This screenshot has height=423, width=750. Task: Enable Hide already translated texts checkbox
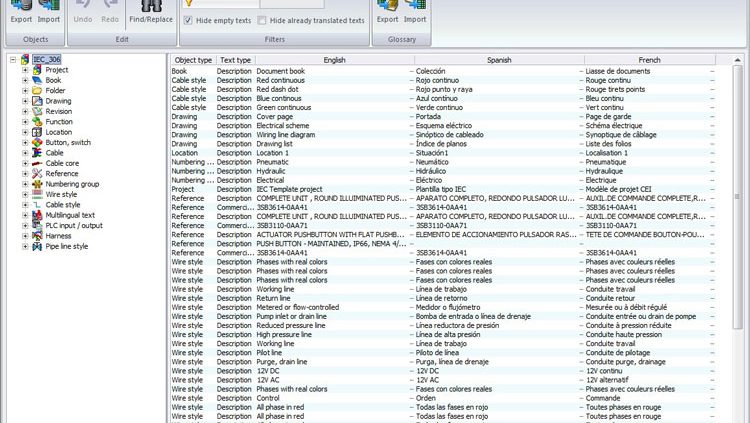(x=262, y=20)
